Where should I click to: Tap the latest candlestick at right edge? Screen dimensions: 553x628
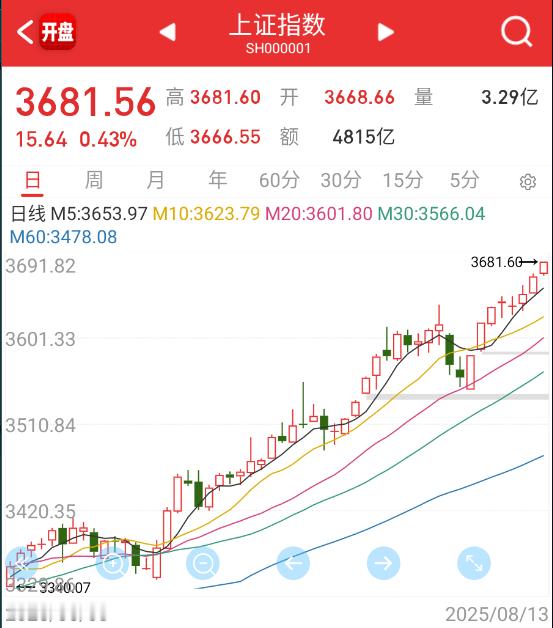coord(544,268)
